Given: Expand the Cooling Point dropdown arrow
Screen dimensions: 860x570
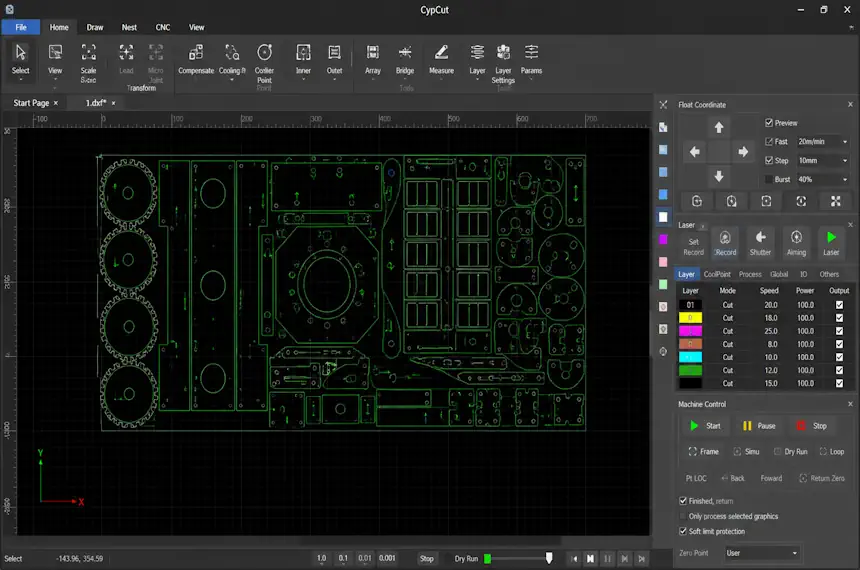Looking at the screenshot, I should tap(232, 80).
